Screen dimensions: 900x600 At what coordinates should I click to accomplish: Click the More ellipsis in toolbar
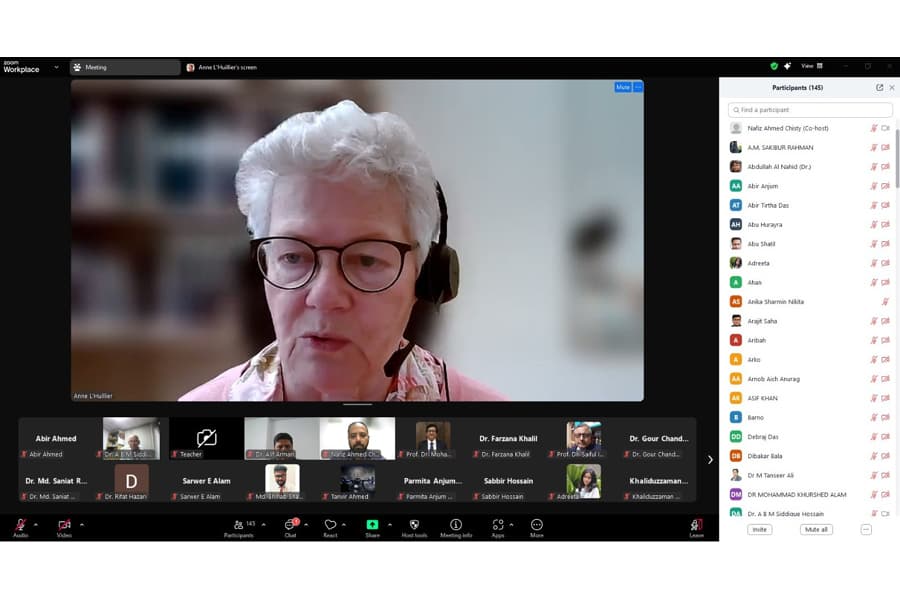[x=537, y=525]
